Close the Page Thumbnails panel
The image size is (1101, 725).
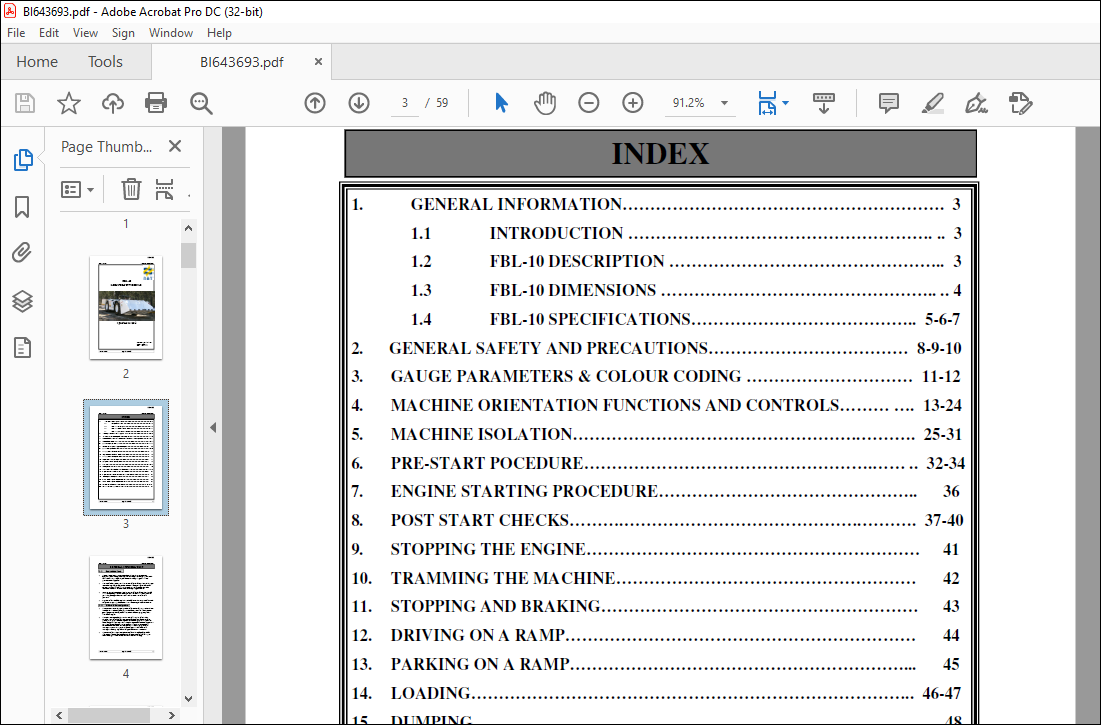[x=175, y=146]
